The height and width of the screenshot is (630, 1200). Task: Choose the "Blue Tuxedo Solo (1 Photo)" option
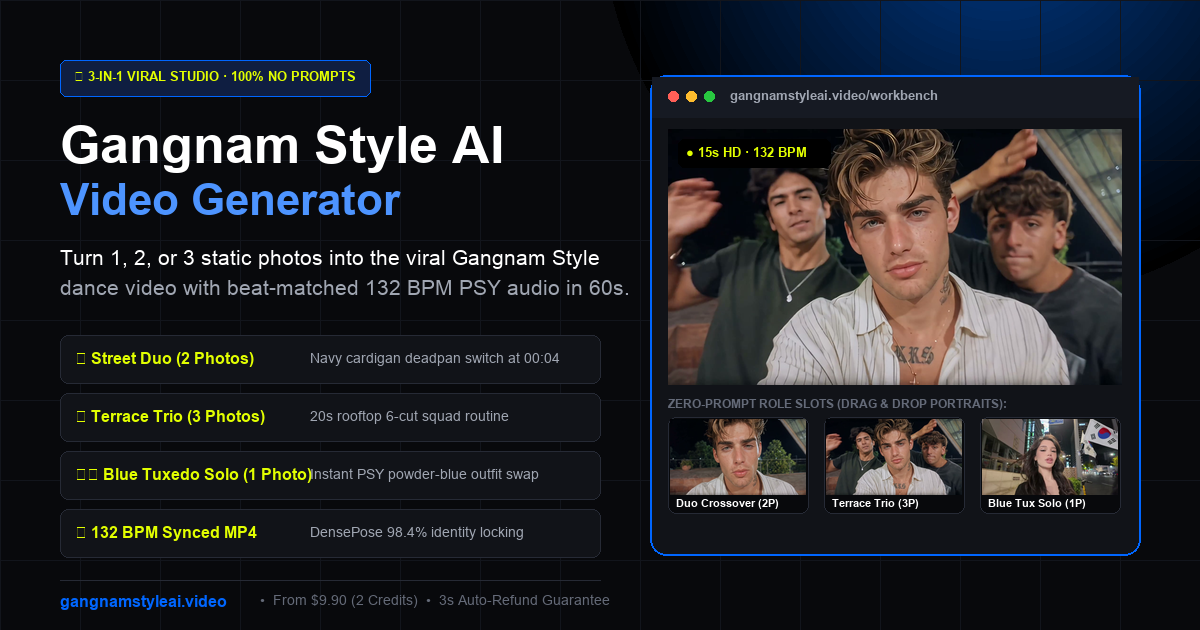[x=330, y=475]
